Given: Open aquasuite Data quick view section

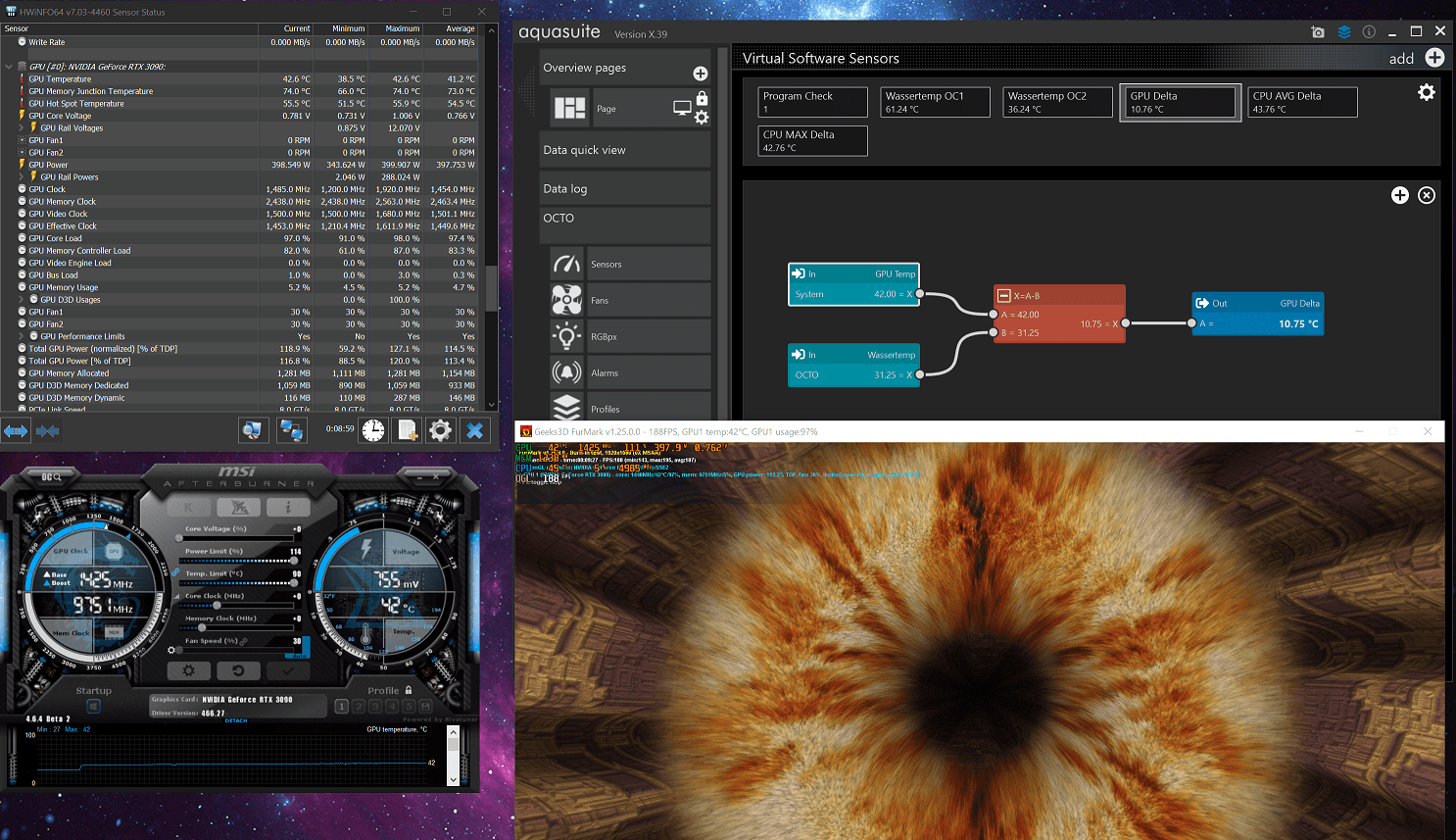Looking at the screenshot, I should 624,150.
